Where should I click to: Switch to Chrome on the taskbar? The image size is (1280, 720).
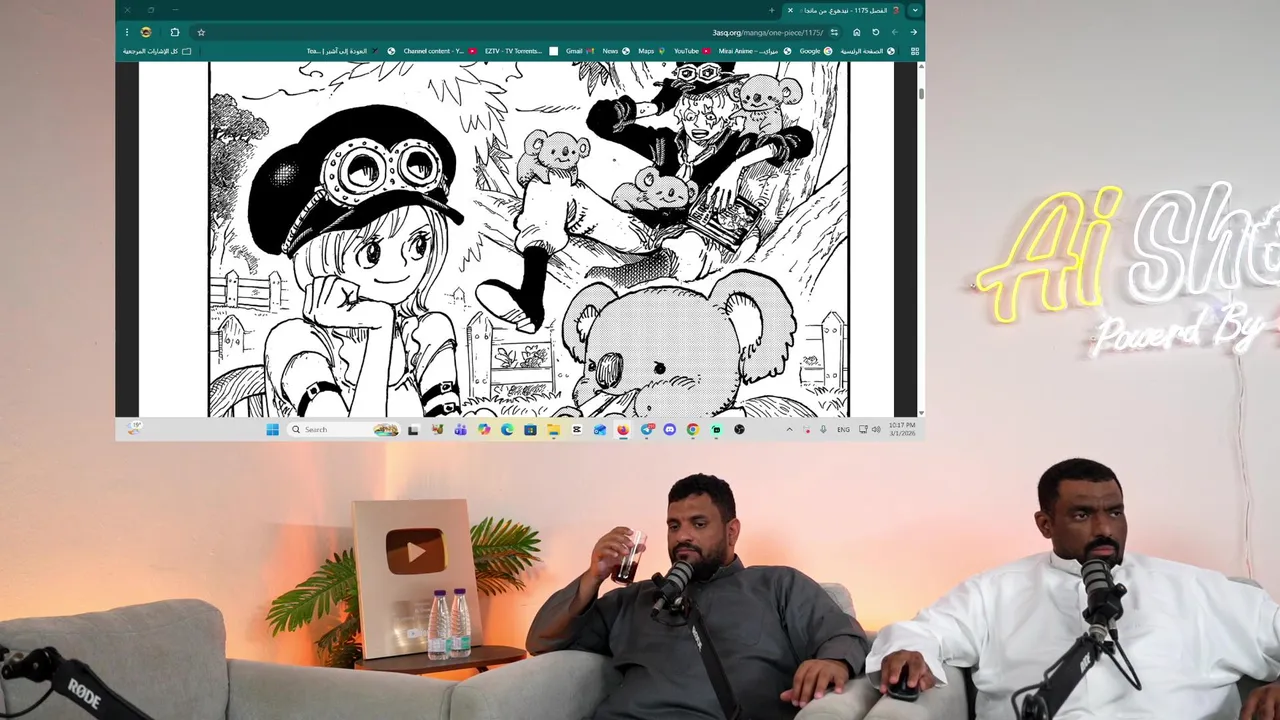click(692, 429)
